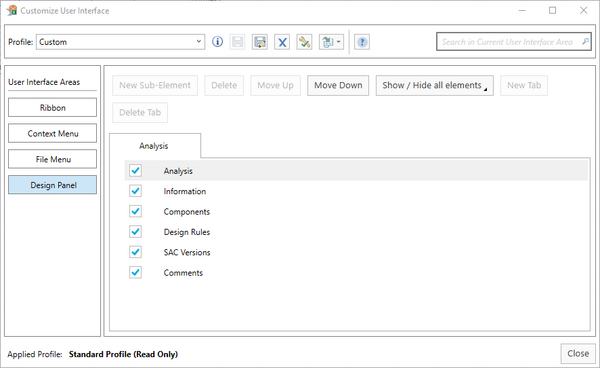Click the wrench and checkmark apply icon
The image size is (600, 368).
pos(304,42)
